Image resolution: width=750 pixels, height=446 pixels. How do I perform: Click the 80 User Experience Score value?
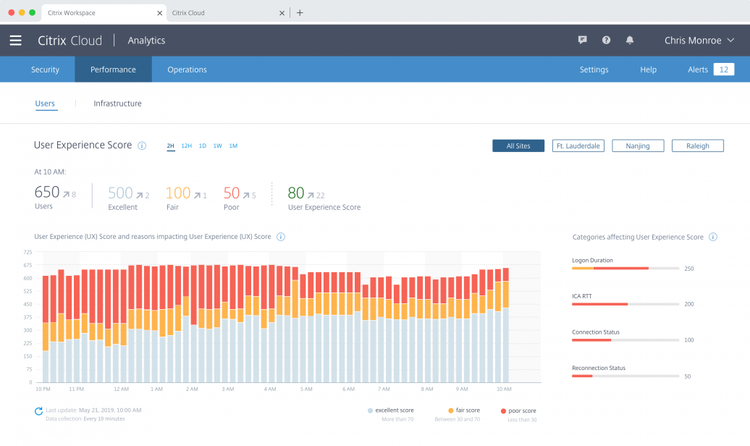pyautogui.click(x=296, y=193)
